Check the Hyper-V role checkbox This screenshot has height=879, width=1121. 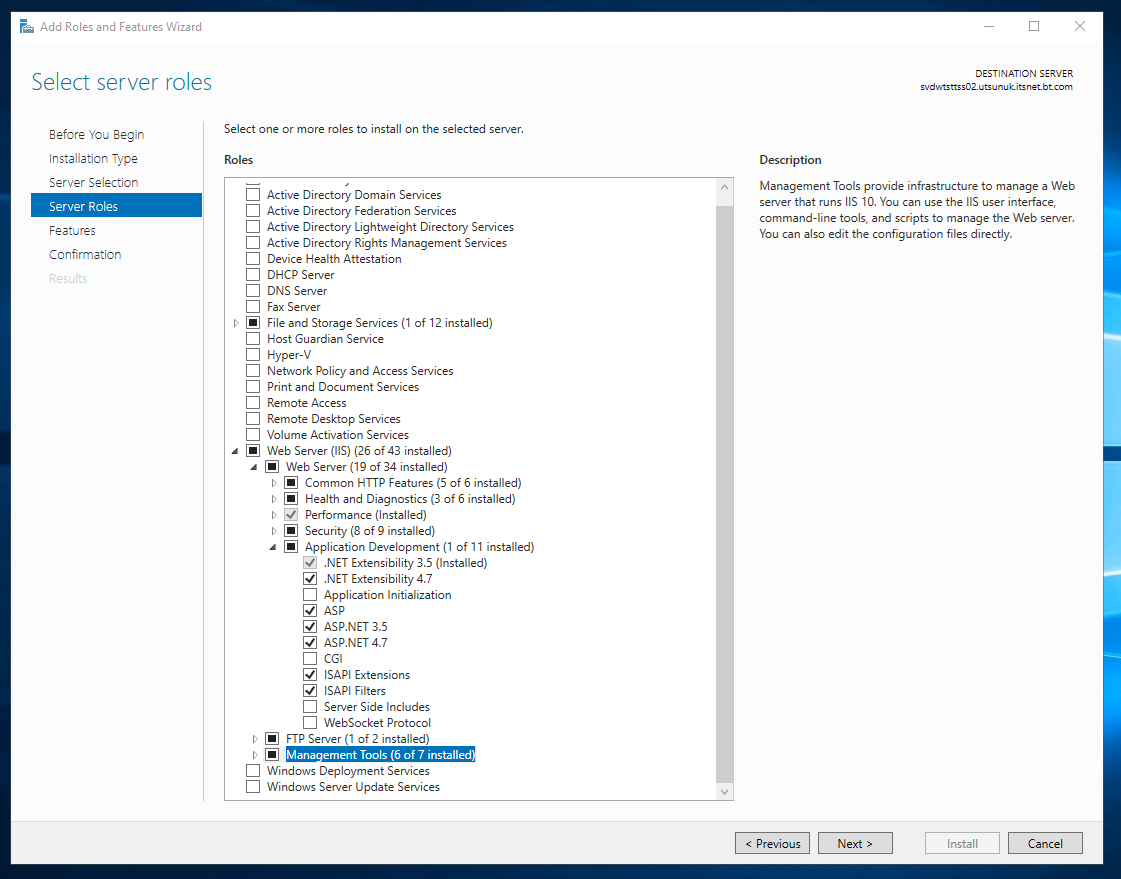(253, 354)
